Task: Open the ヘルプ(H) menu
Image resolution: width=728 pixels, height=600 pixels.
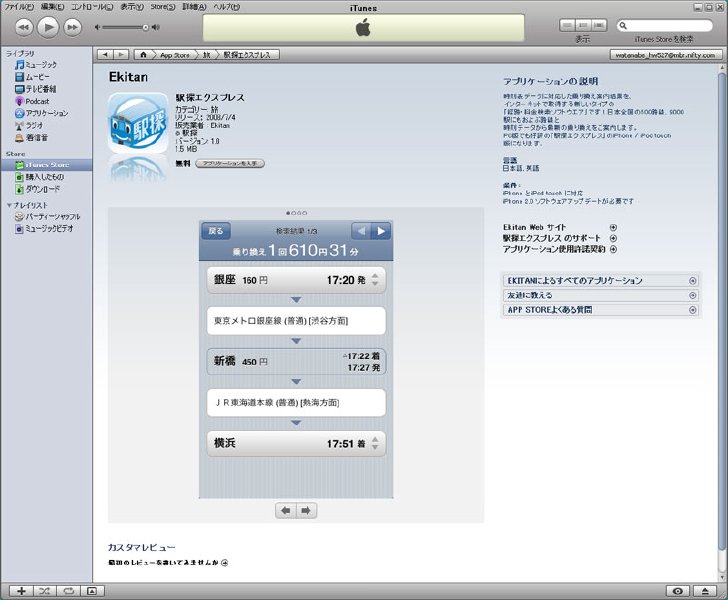Action: [227, 7]
